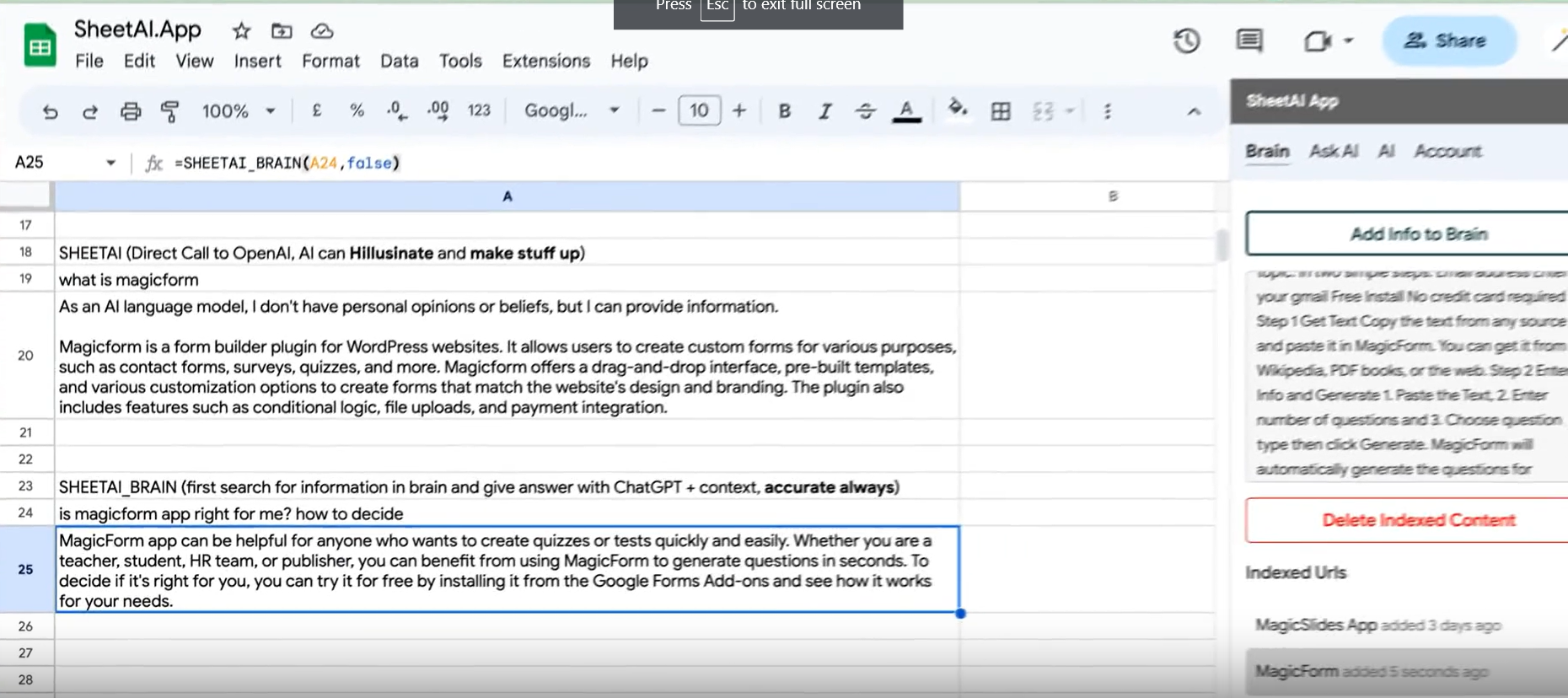This screenshot has height=698, width=1568.
Task: Star the SheetAI.App document
Action: click(242, 31)
